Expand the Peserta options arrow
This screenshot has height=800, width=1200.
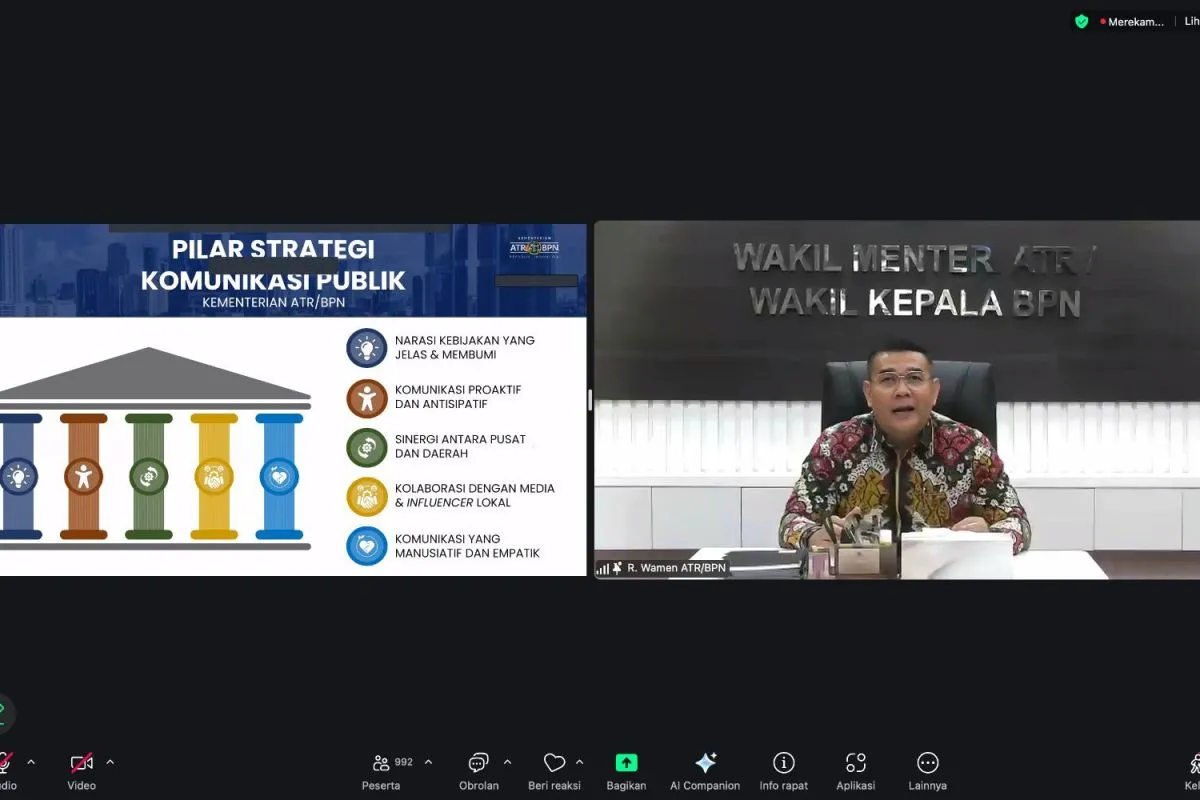428,762
